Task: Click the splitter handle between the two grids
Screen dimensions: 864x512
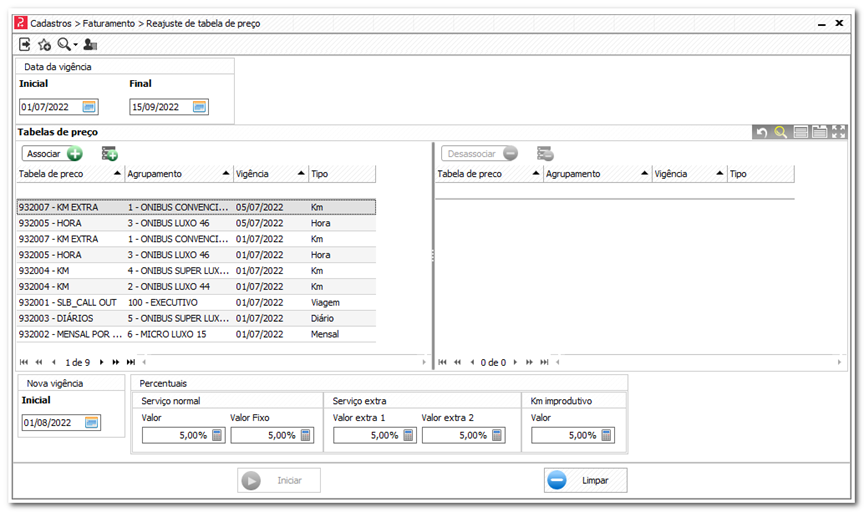Action: (x=433, y=255)
